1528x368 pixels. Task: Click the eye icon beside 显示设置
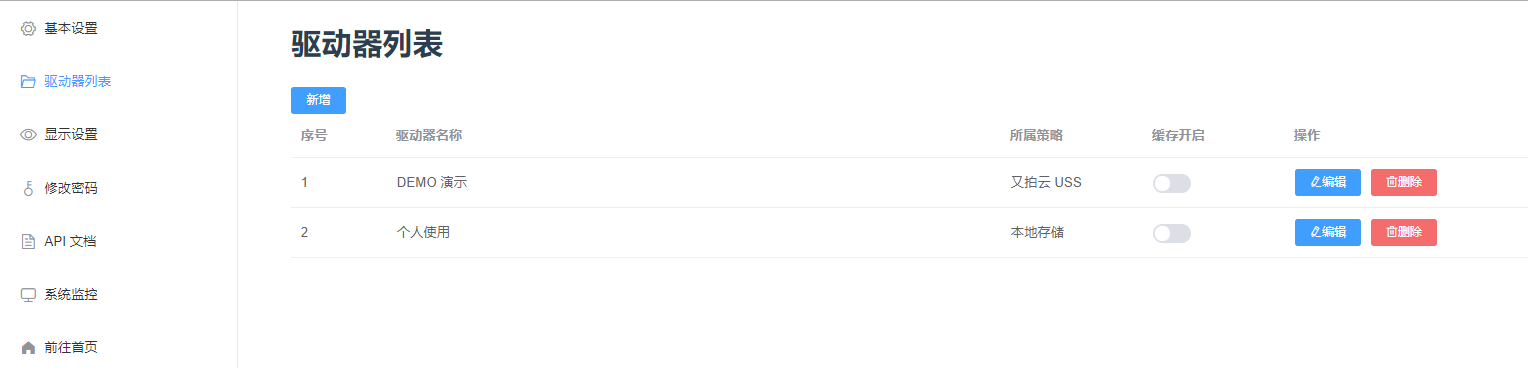28,134
